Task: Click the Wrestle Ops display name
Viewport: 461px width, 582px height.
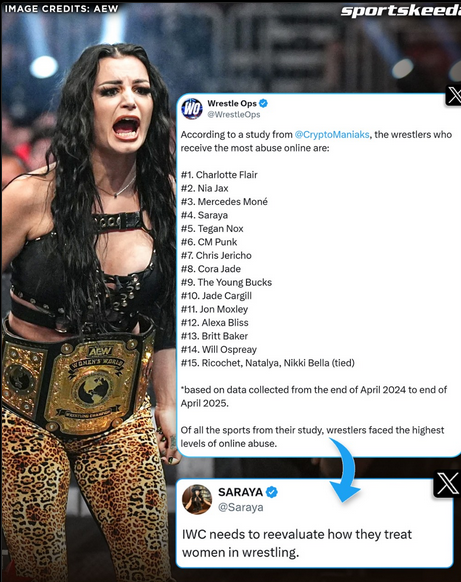Action: [232, 103]
